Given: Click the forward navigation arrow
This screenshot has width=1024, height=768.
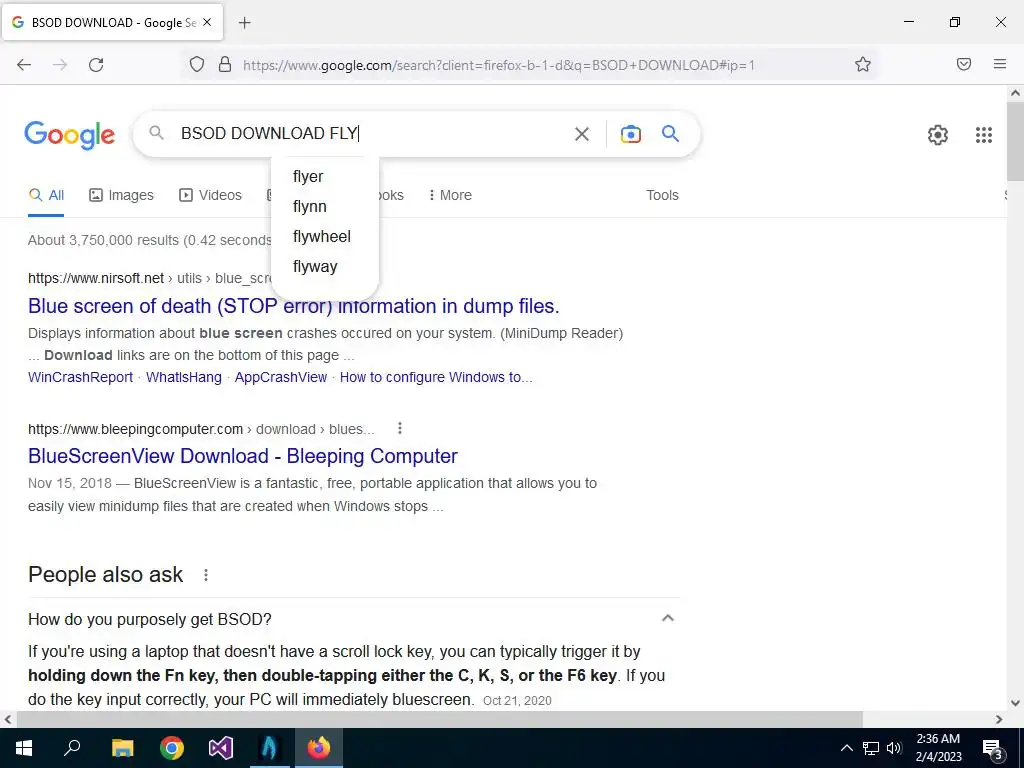Looking at the screenshot, I should click(60, 64).
